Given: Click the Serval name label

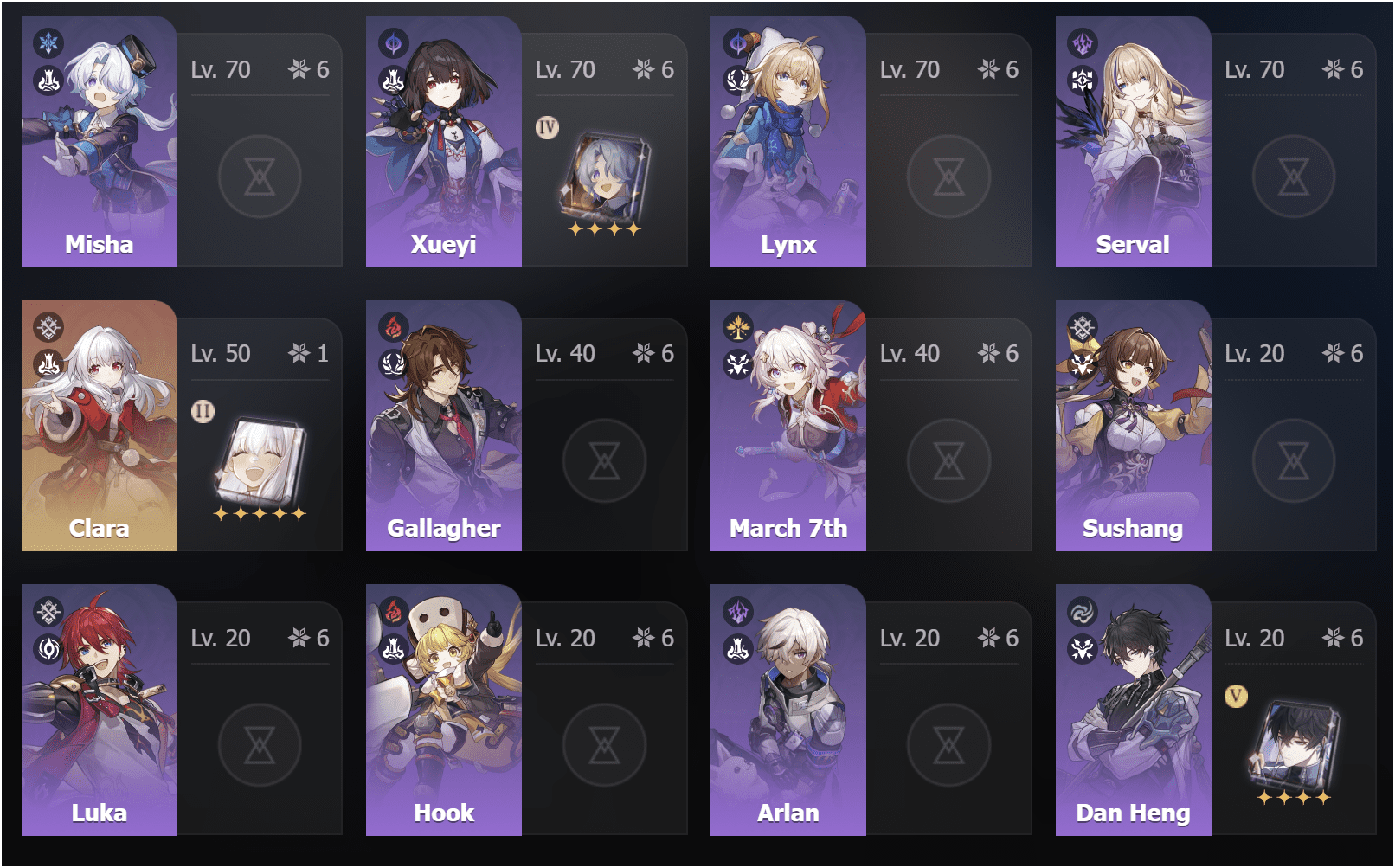Looking at the screenshot, I should coord(1133,245).
